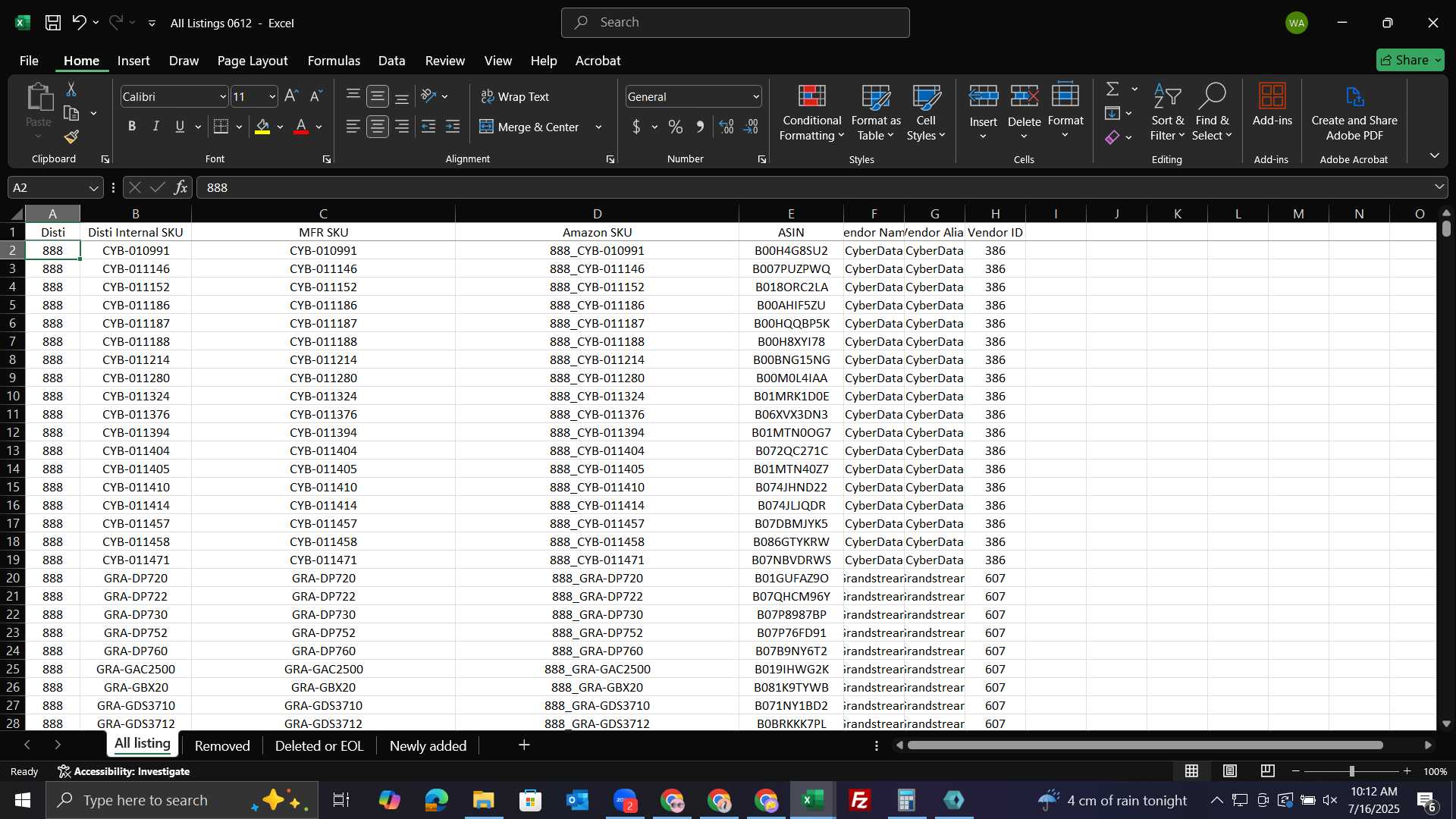Increase font size with the larger A icon
The width and height of the screenshot is (1456, 819).
point(291,96)
